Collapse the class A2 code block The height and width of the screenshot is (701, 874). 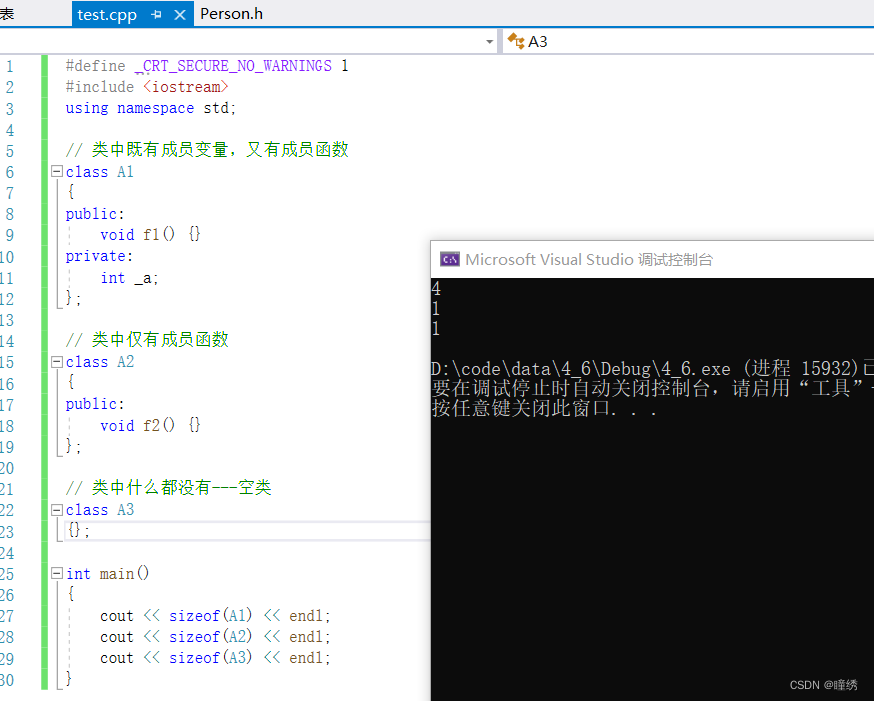point(56,362)
